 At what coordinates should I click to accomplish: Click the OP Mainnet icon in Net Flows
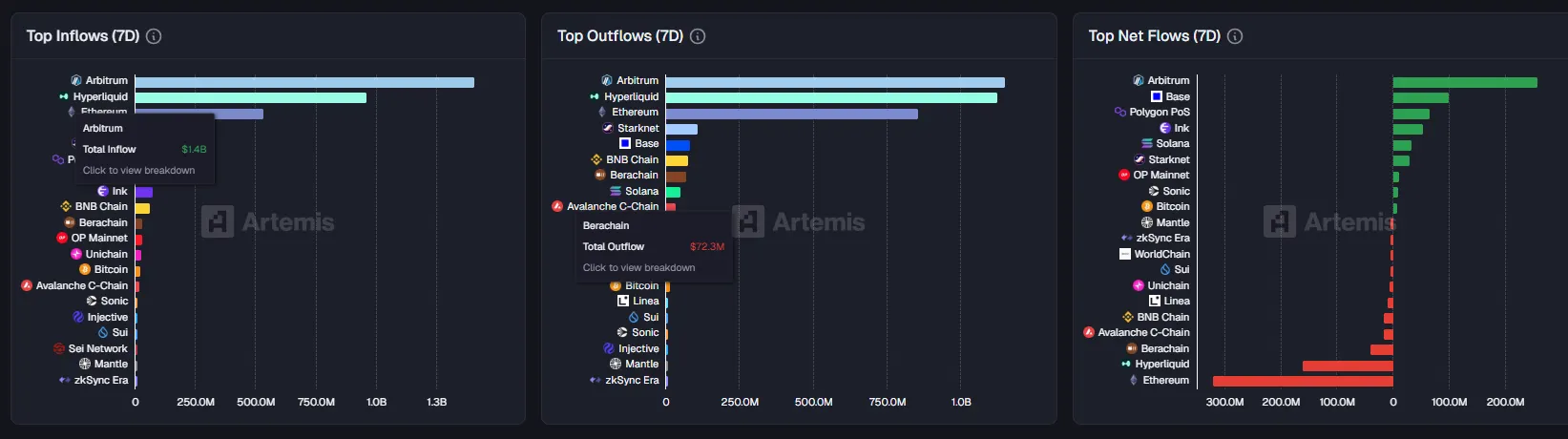1124,175
